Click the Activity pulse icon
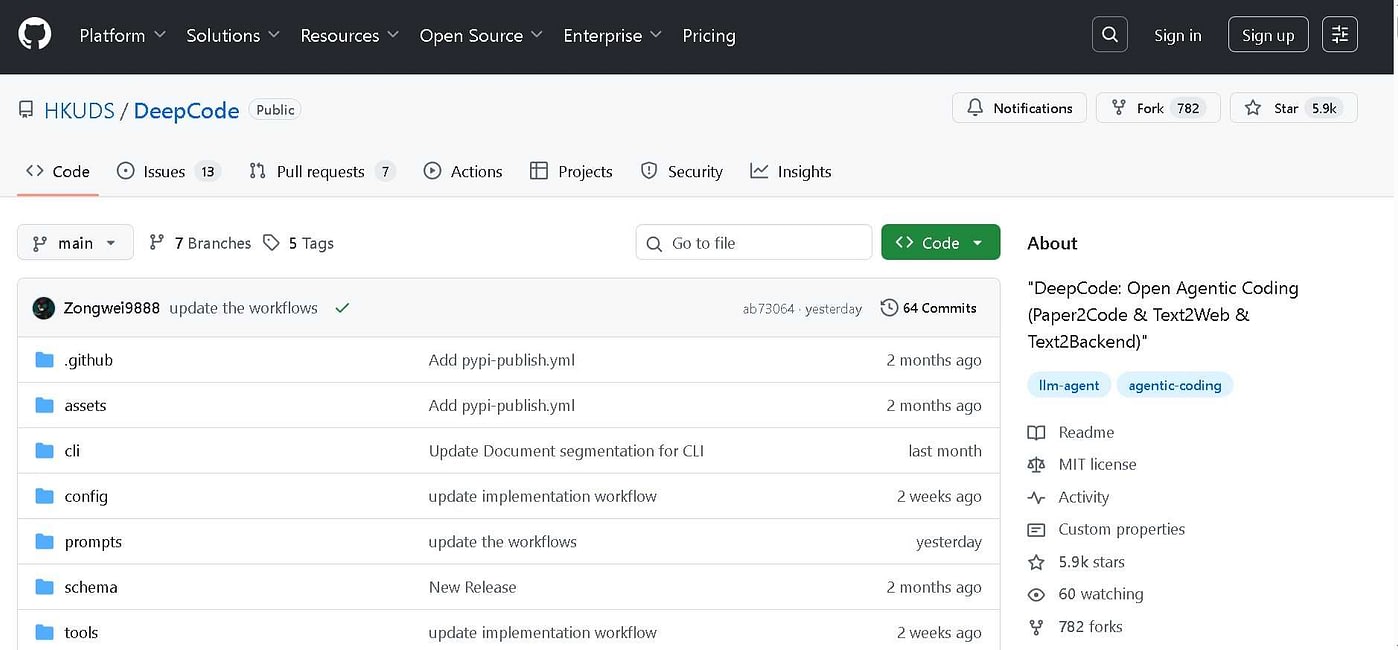The image size is (1398, 650). [x=1037, y=497]
